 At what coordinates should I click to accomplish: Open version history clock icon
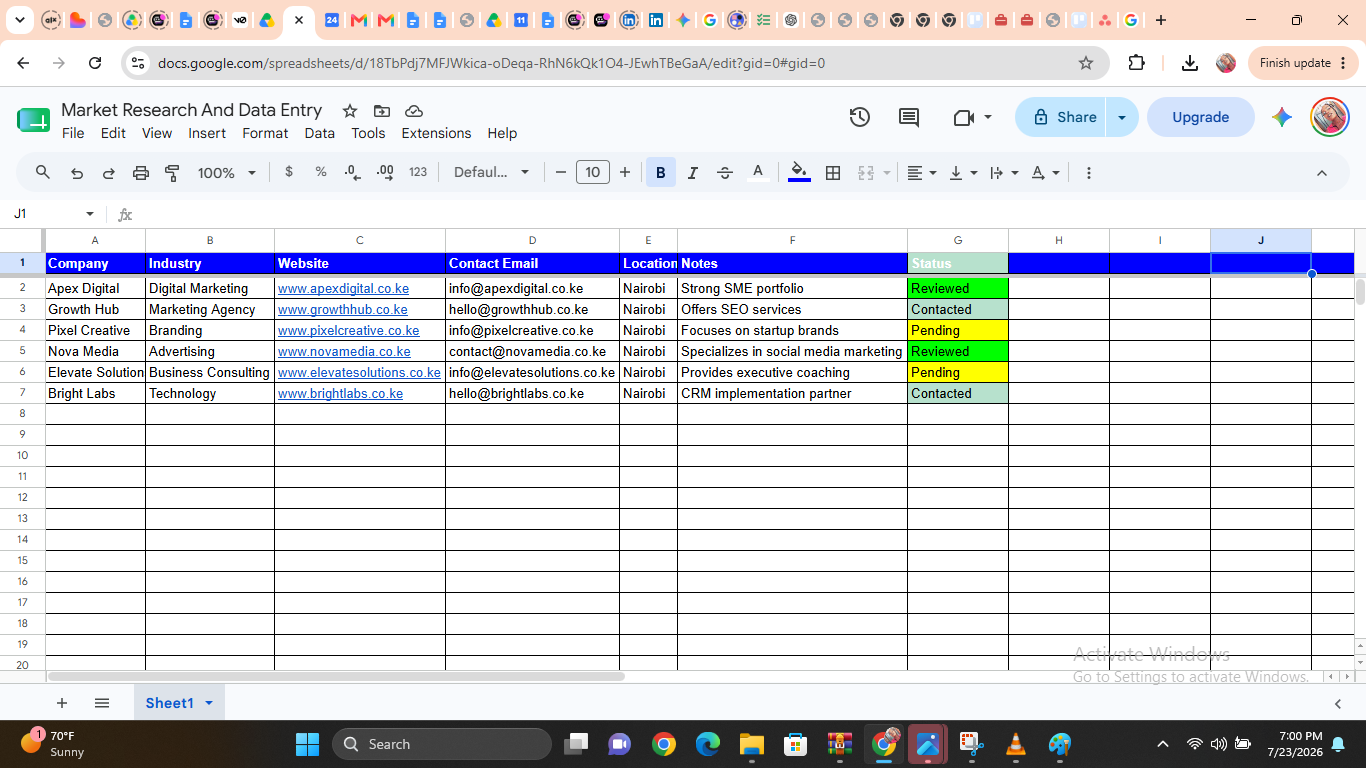860,117
